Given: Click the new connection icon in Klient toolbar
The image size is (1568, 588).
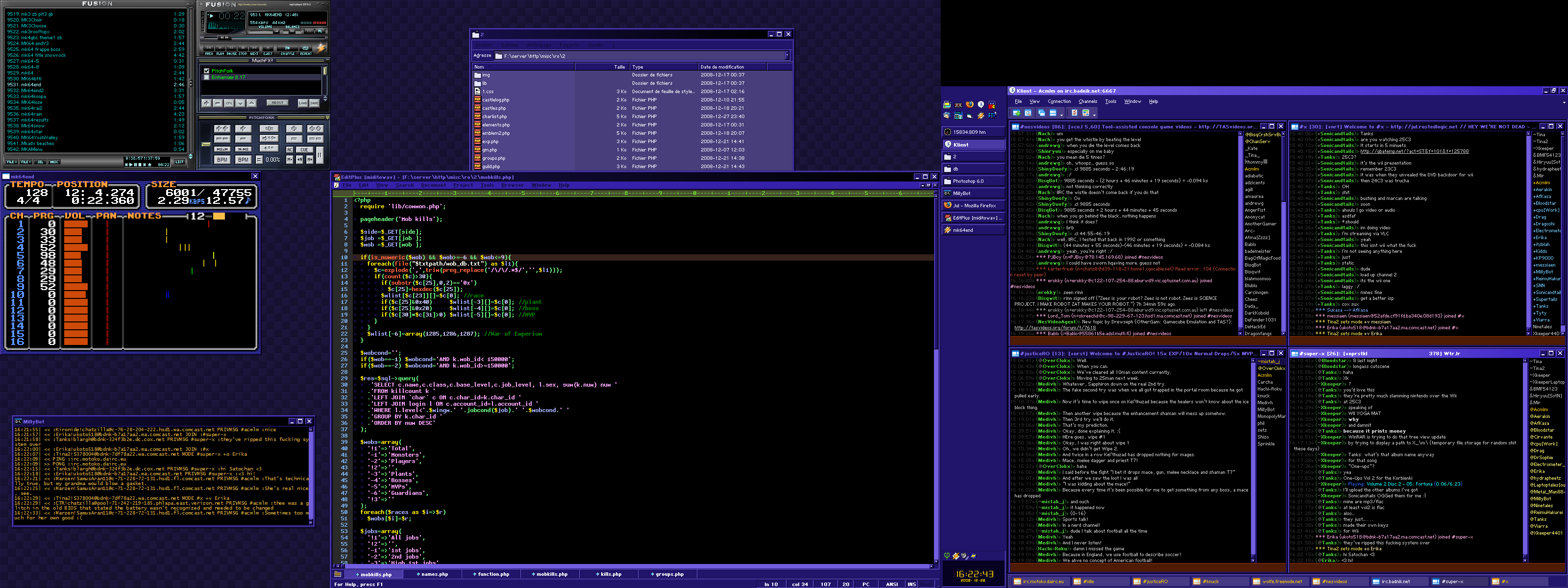Looking at the screenshot, I should click(1017, 113).
